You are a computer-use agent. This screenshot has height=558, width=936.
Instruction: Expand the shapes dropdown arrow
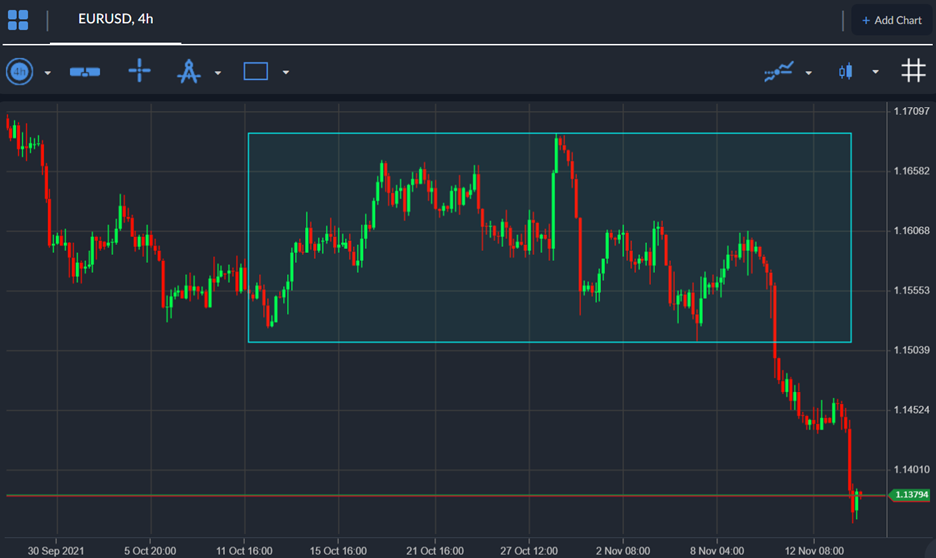click(x=286, y=73)
